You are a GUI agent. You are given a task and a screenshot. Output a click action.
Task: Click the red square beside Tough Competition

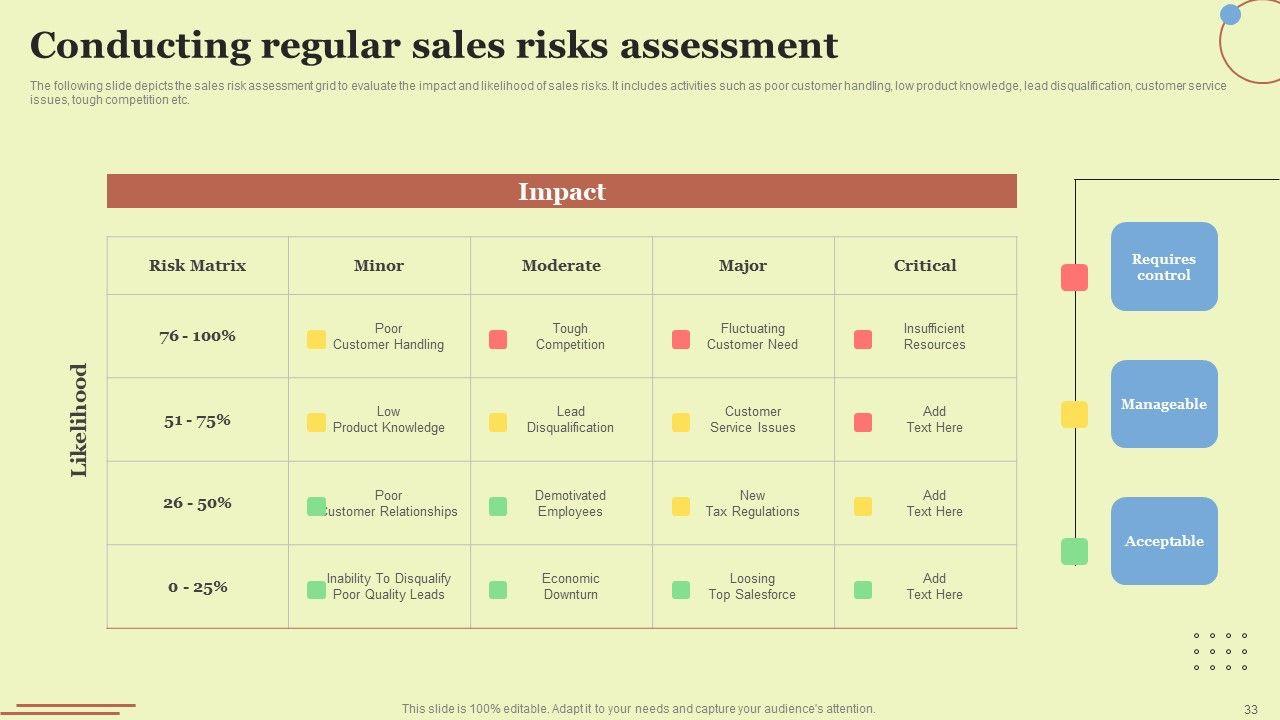[x=498, y=339]
